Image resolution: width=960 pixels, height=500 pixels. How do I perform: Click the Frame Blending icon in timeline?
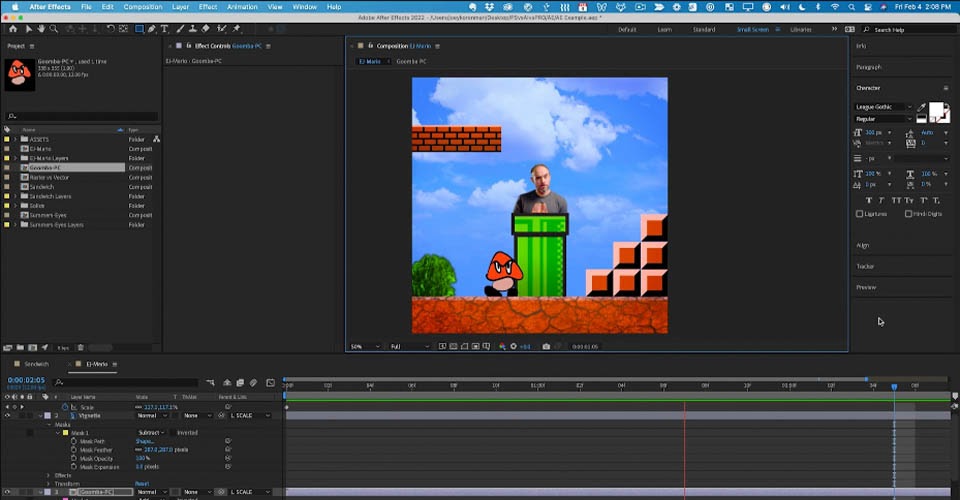pos(240,382)
